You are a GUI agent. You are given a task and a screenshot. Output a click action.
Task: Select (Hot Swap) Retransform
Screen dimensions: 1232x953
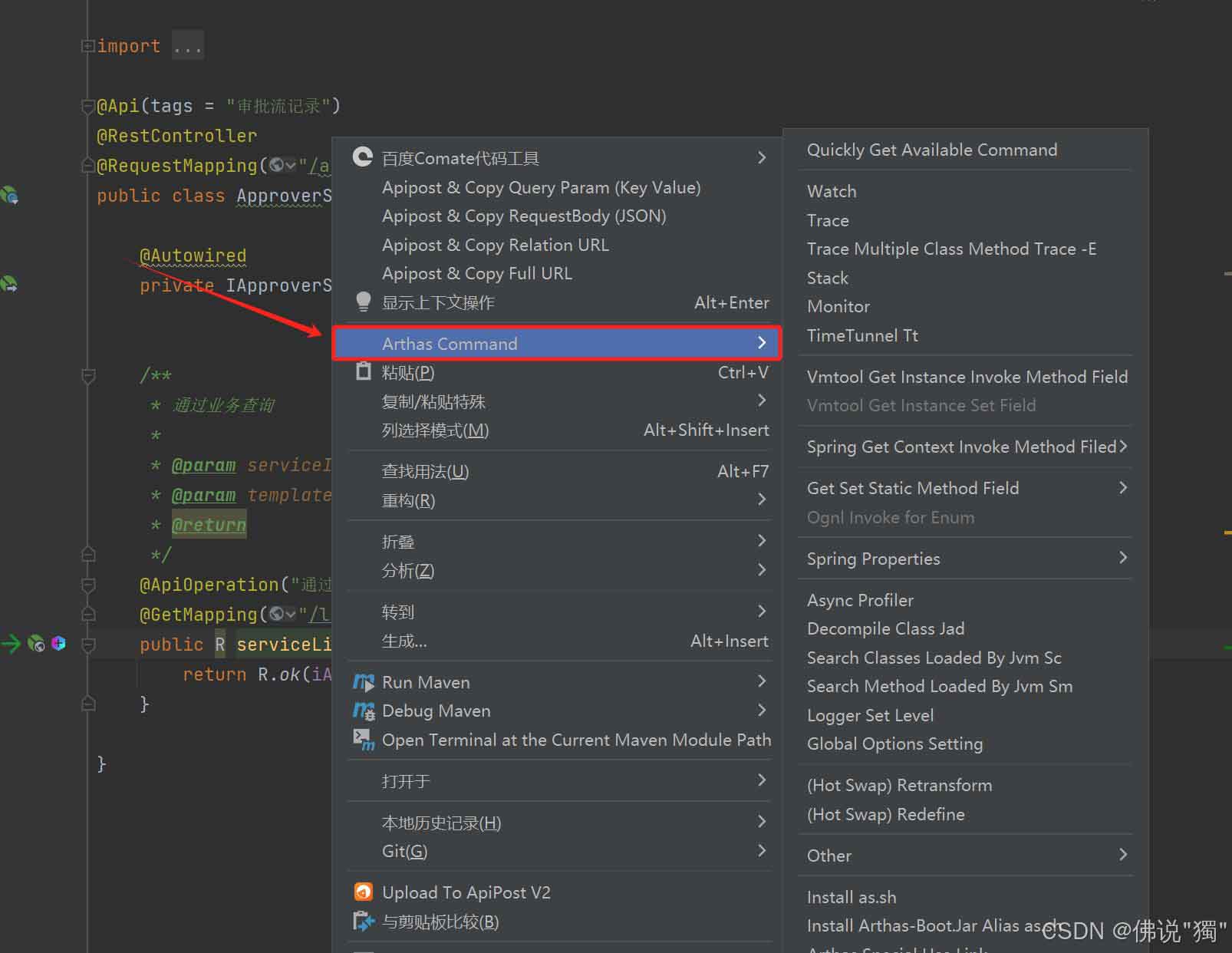pyautogui.click(x=899, y=785)
